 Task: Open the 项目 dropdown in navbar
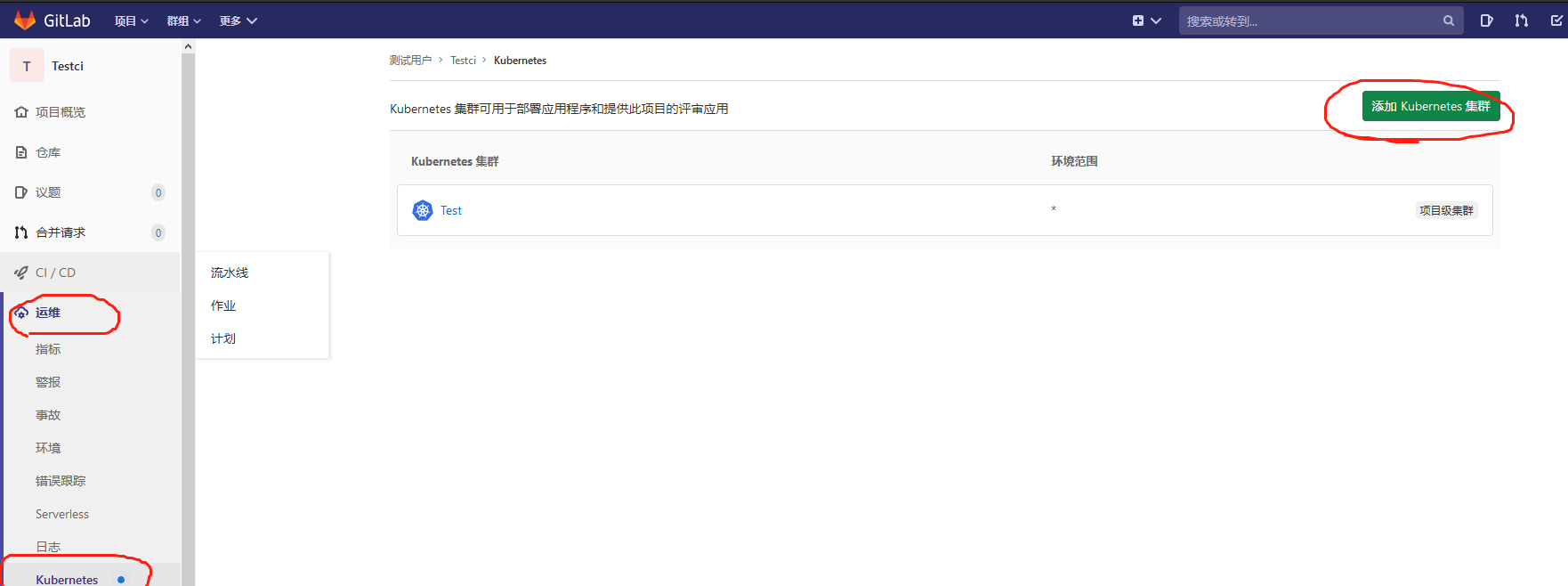click(131, 20)
